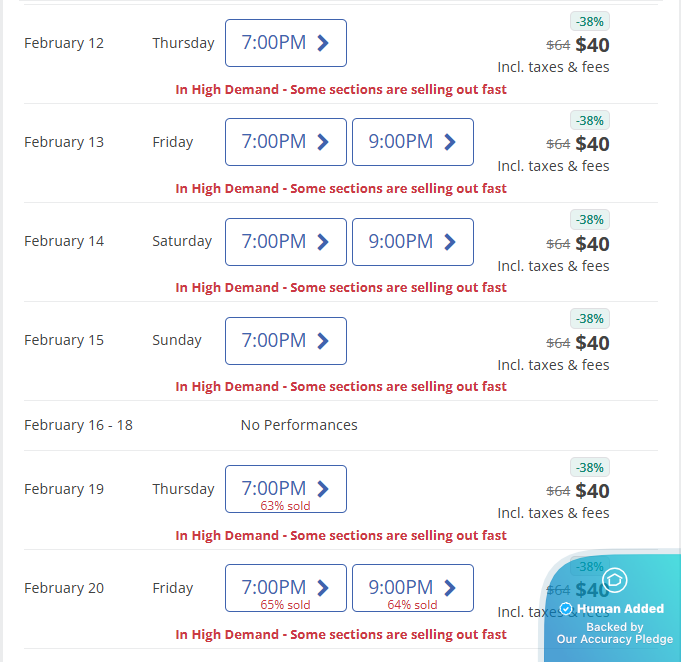Click the -38% badge for February 14
681x662 pixels.
[x=590, y=219]
